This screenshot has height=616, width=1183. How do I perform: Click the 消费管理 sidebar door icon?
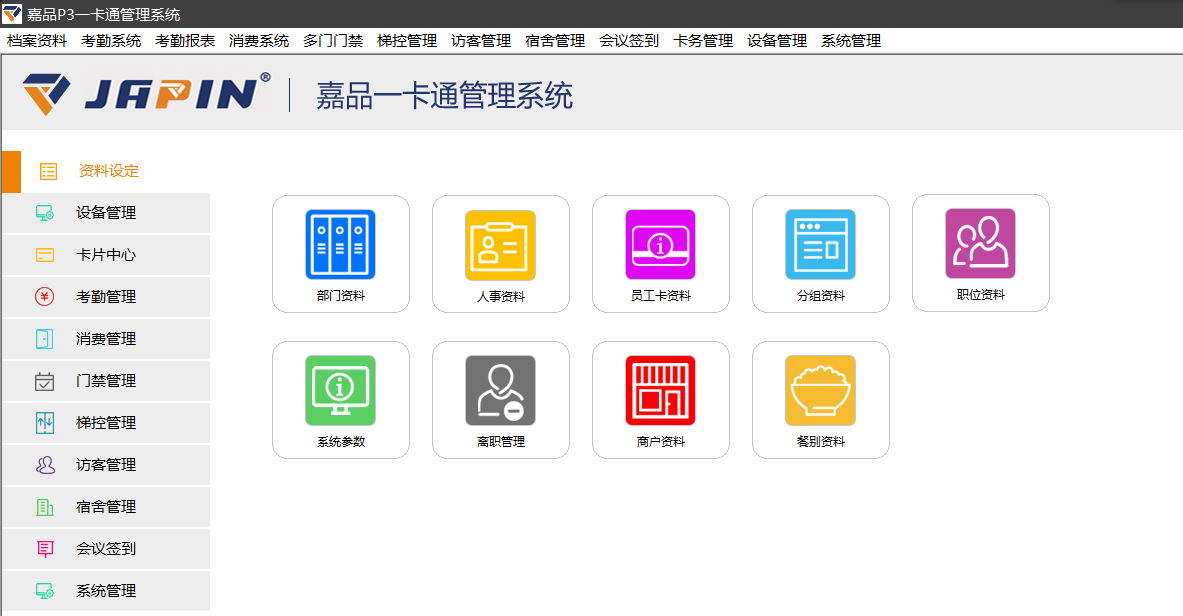[x=45, y=339]
